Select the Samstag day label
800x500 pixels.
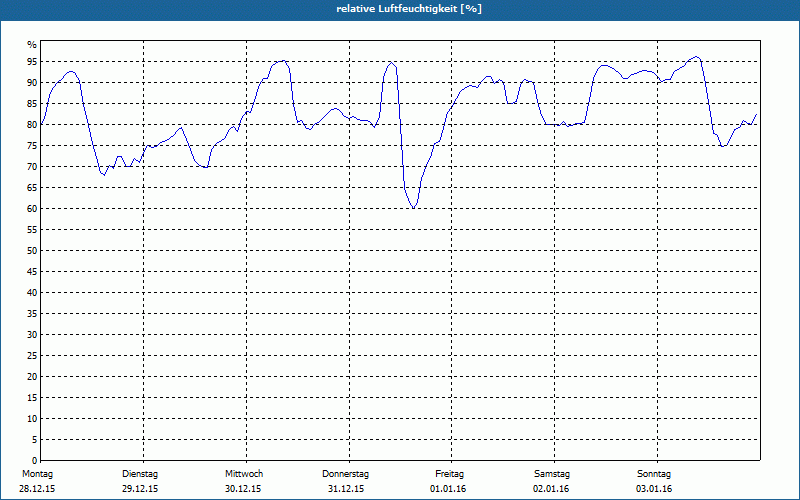tap(552, 474)
